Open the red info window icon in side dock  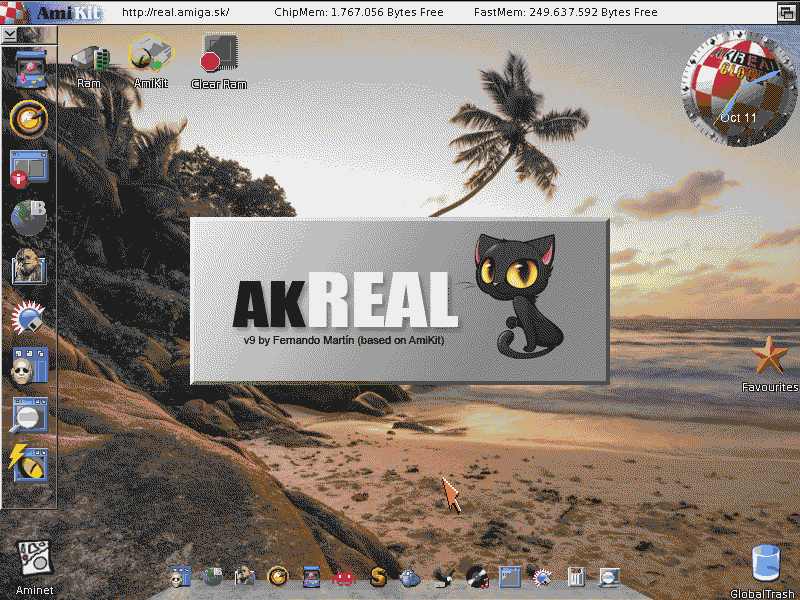coord(29,168)
